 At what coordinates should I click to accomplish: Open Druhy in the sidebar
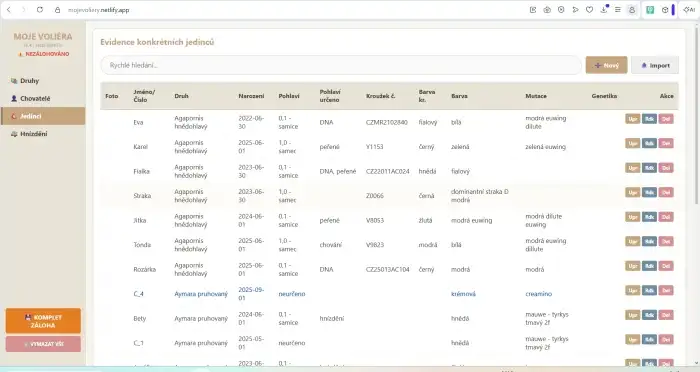point(43,81)
